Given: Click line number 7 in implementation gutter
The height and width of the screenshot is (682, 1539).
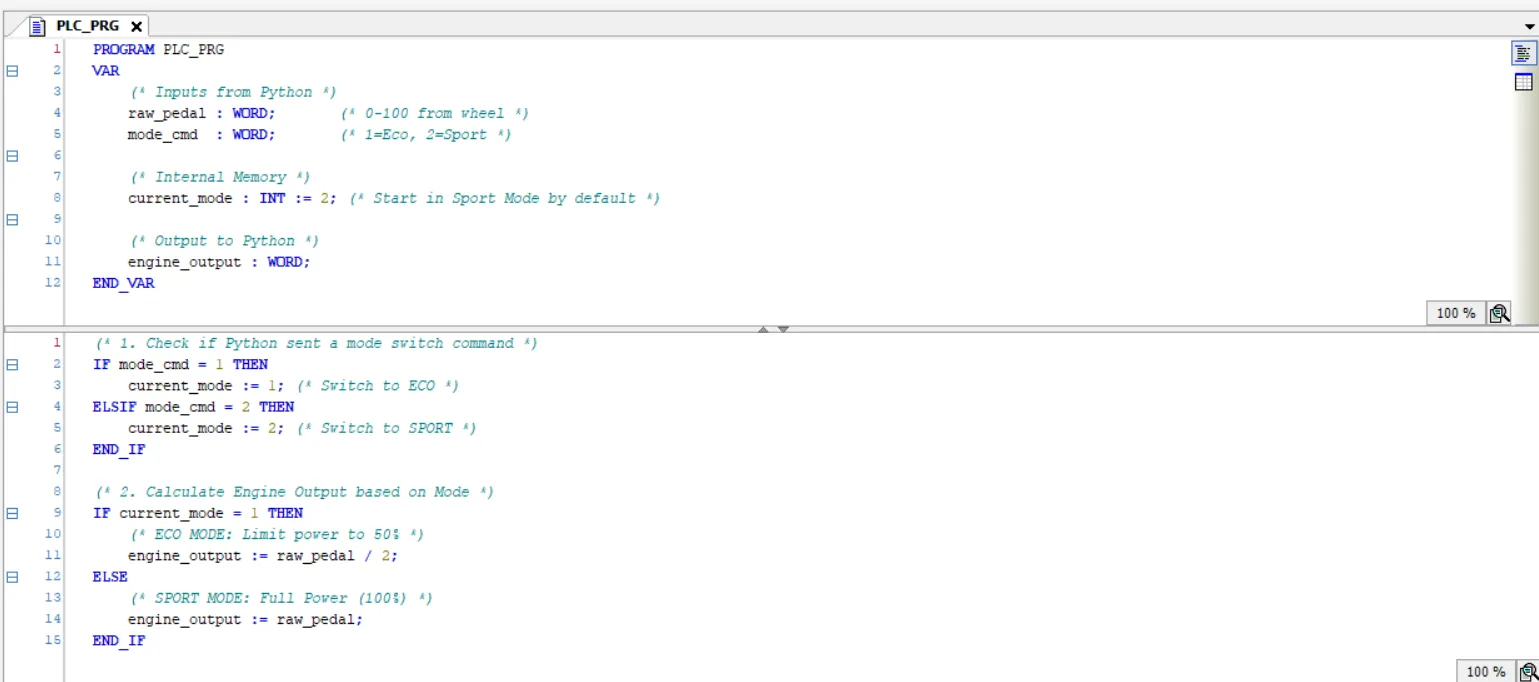Looking at the screenshot, I should (57, 470).
